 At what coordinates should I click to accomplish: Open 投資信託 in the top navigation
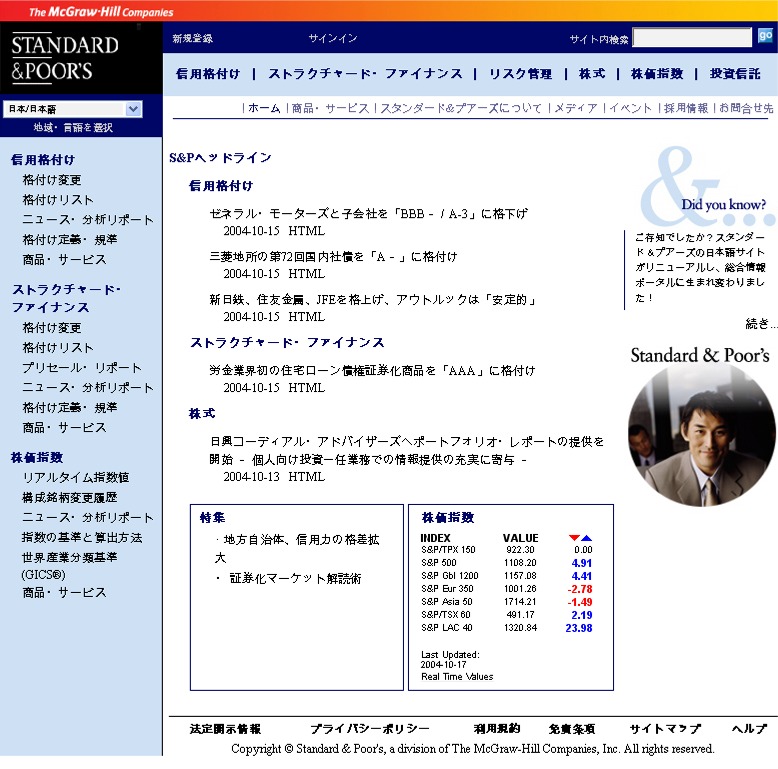tap(735, 74)
